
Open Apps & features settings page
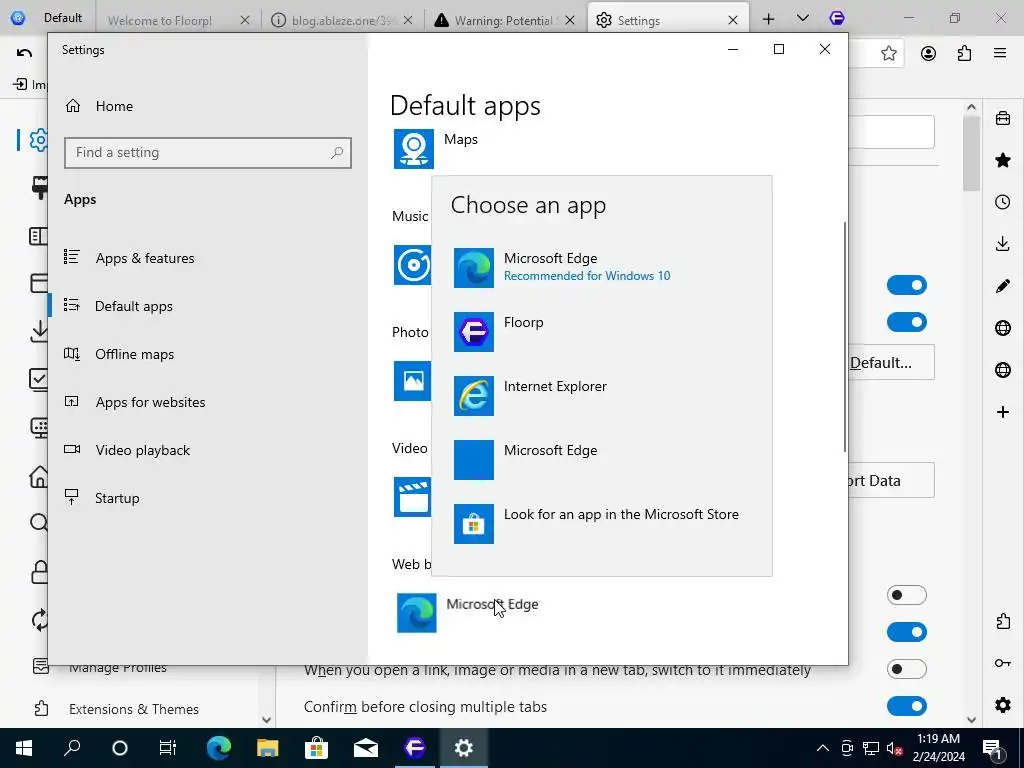click(x=129, y=258)
